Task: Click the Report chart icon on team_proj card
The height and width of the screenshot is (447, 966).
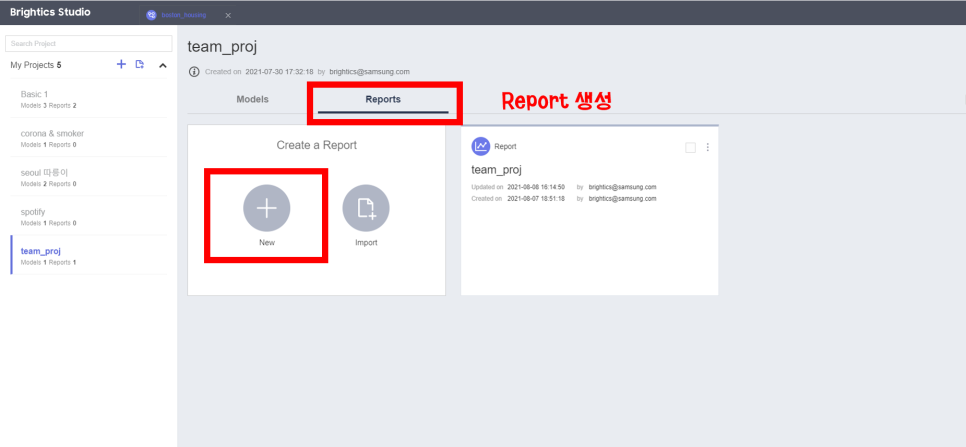Action: [481, 147]
